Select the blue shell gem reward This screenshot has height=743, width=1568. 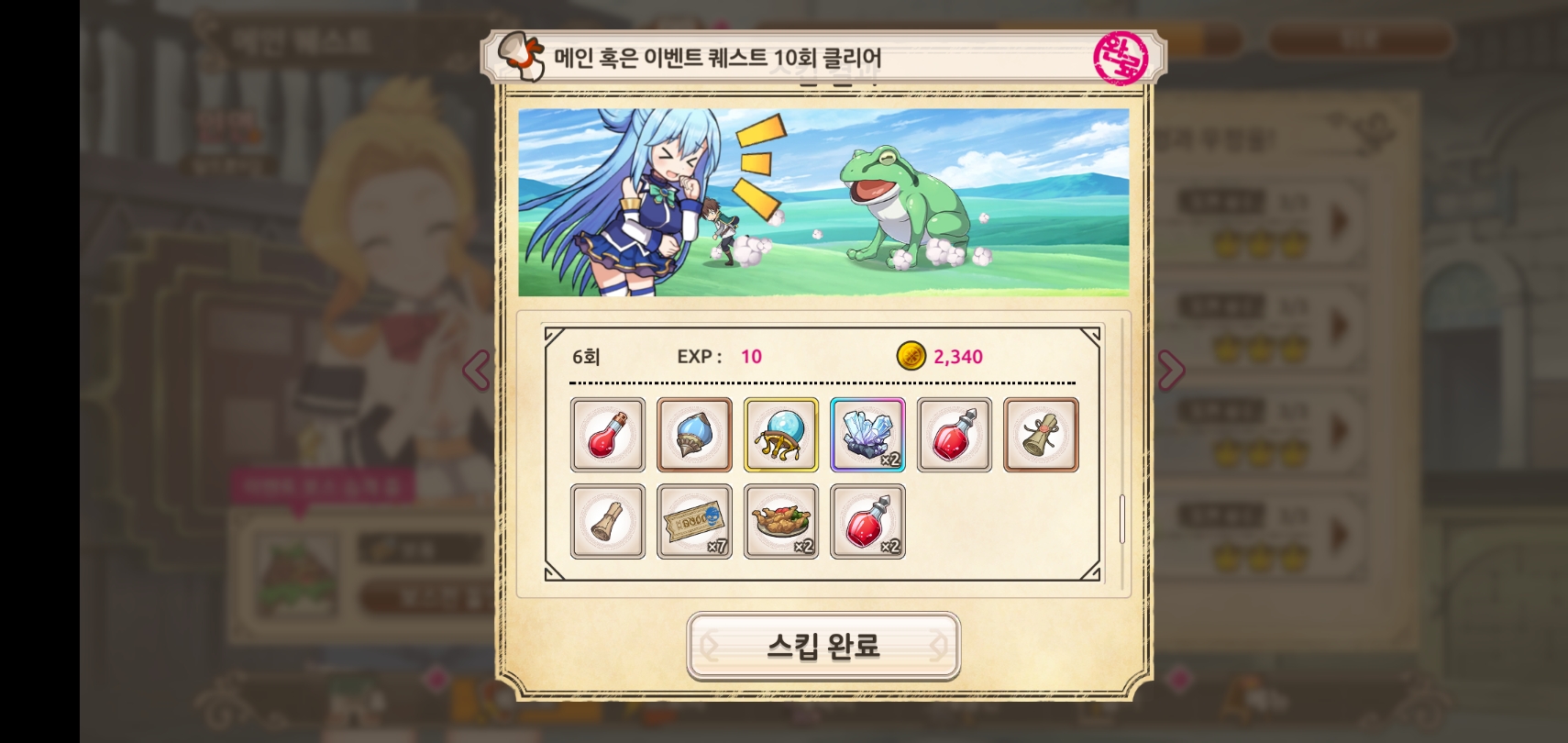click(x=694, y=435)
